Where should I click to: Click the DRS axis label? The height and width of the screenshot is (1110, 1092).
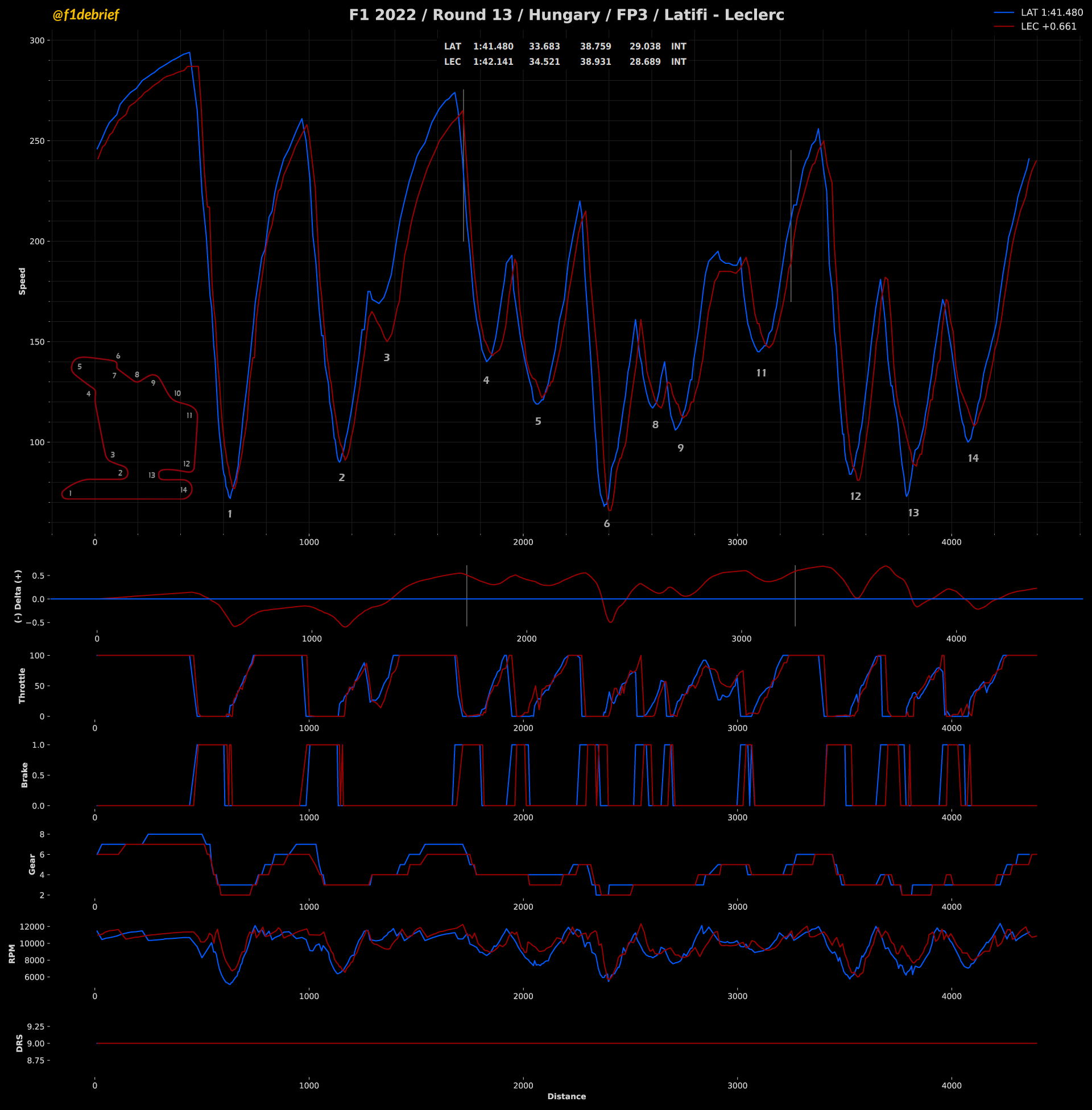coord(19,1043)
